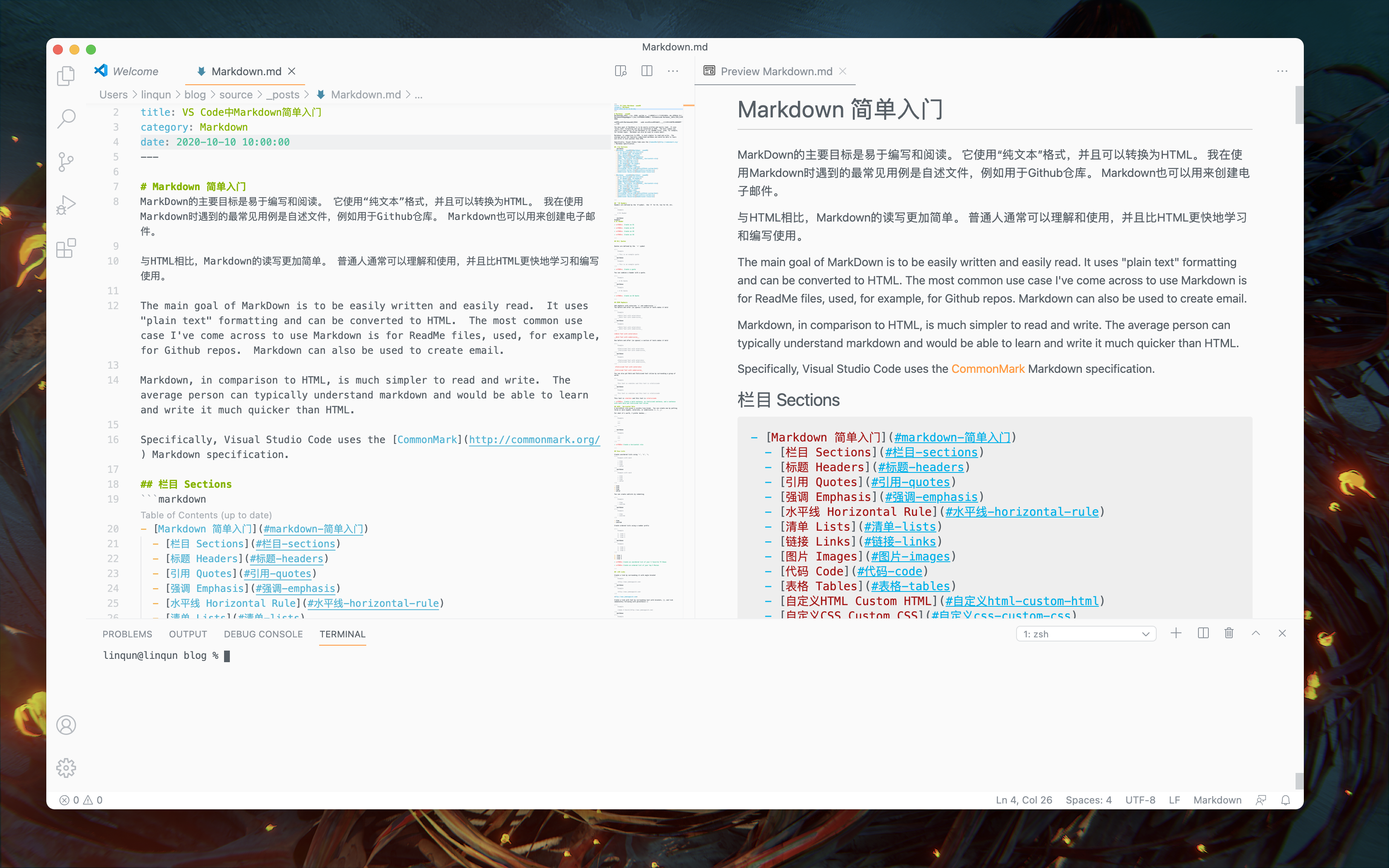
Task: Open Manage gear settings icon
Action: pyautogui.click(x=66, y=768)
